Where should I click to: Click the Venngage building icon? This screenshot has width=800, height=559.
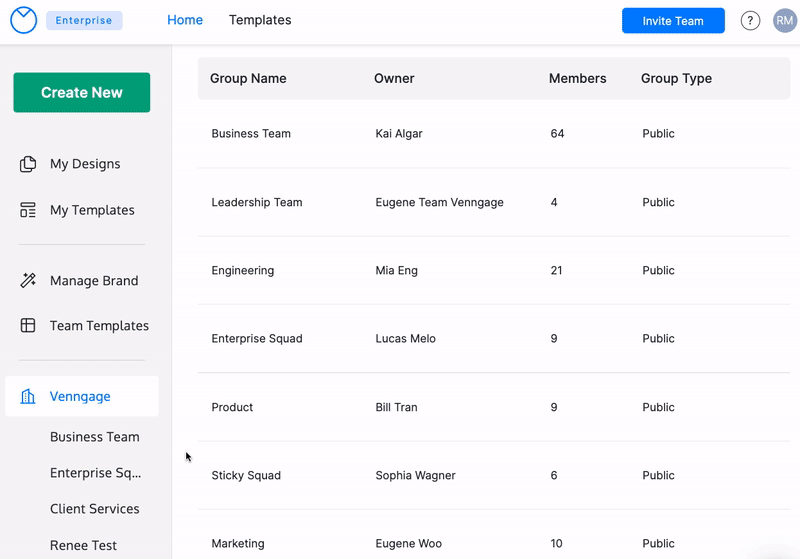click(28, 397)
